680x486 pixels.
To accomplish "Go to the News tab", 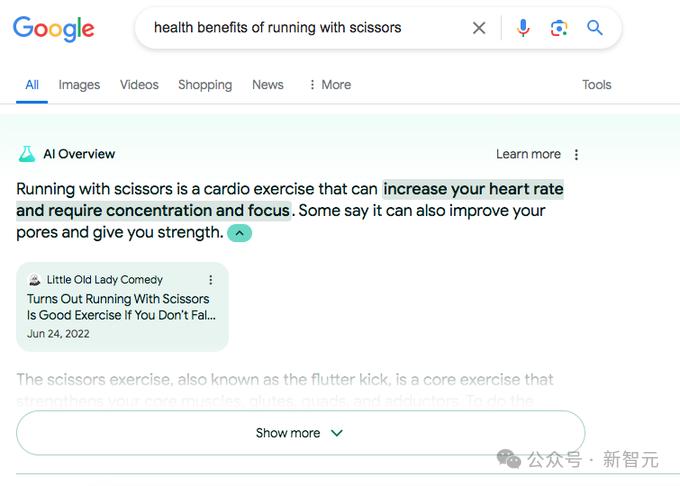I will pyautogui.click(x=268, y=85).
